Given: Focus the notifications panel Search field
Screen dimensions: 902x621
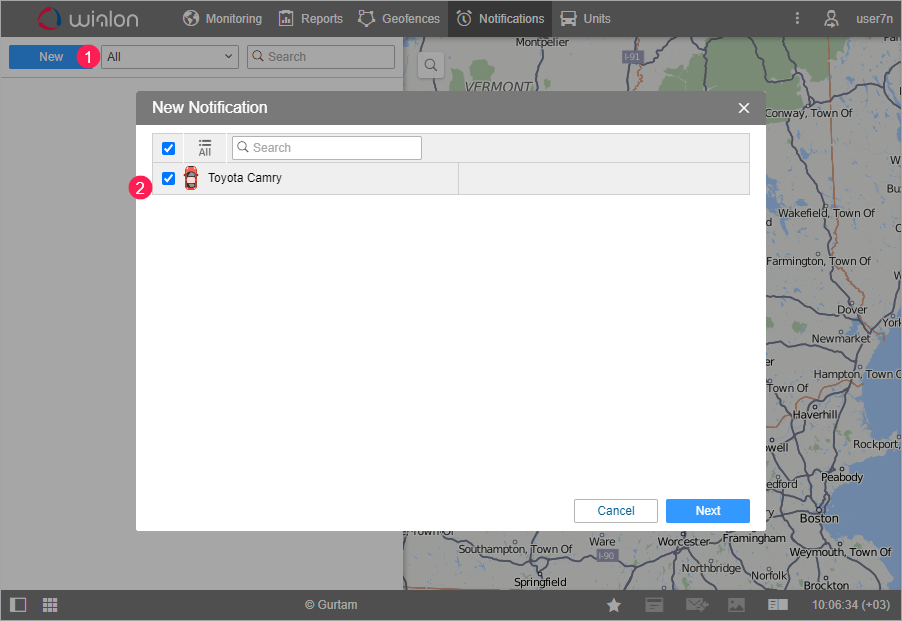Looking at the screenshot, I should click(x=321, y=57).
